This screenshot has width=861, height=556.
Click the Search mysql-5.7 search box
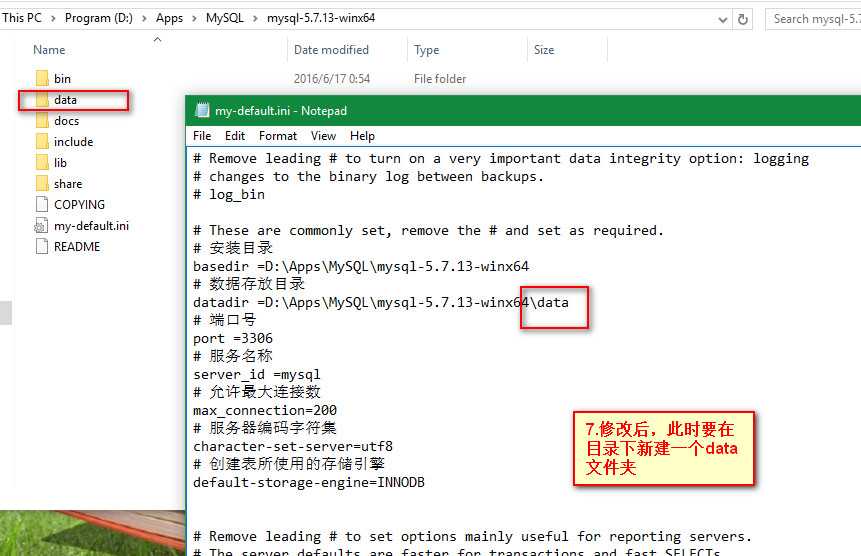click(814, 19)
